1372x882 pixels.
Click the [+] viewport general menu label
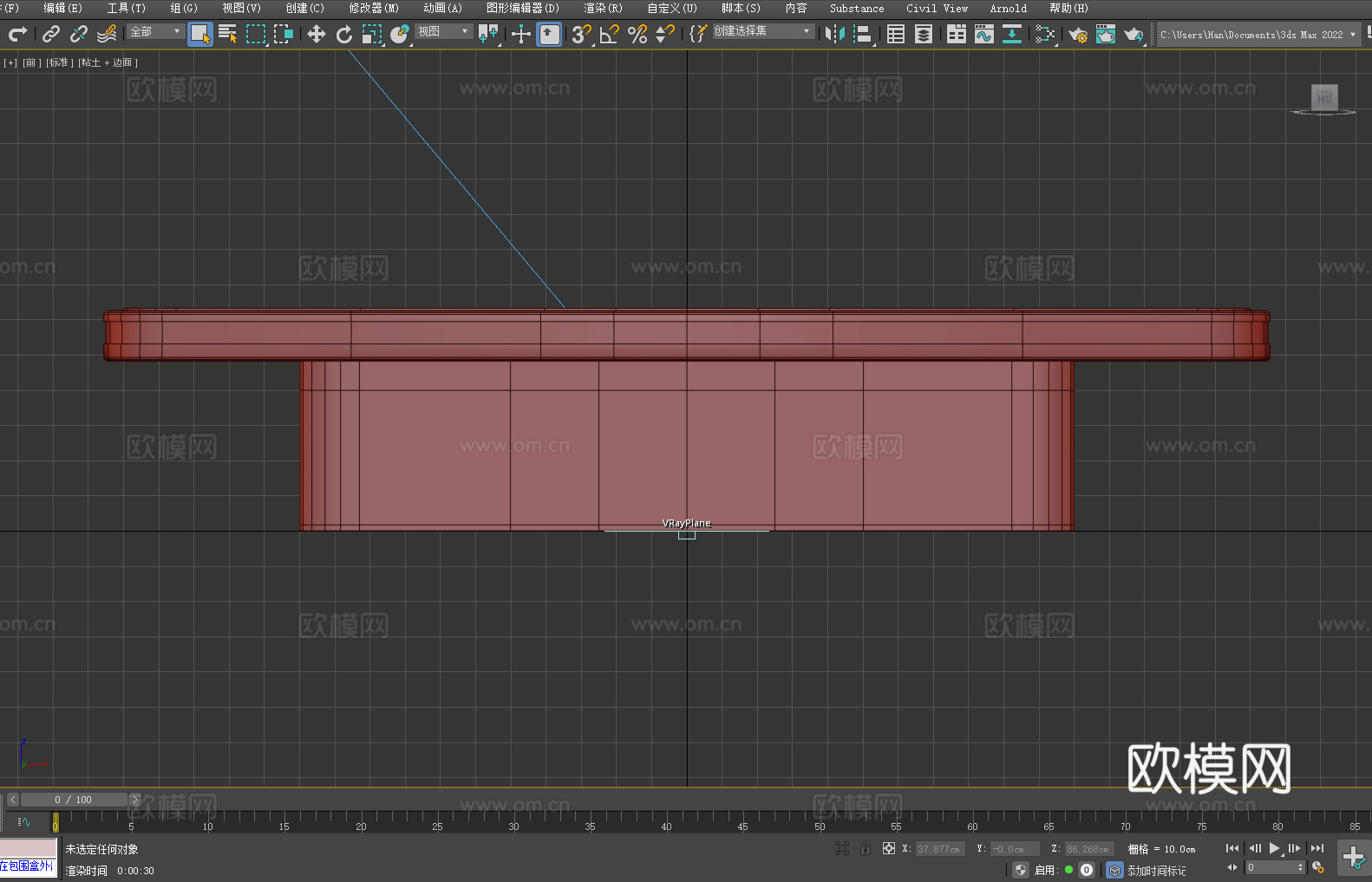click(x=10, y=62)
